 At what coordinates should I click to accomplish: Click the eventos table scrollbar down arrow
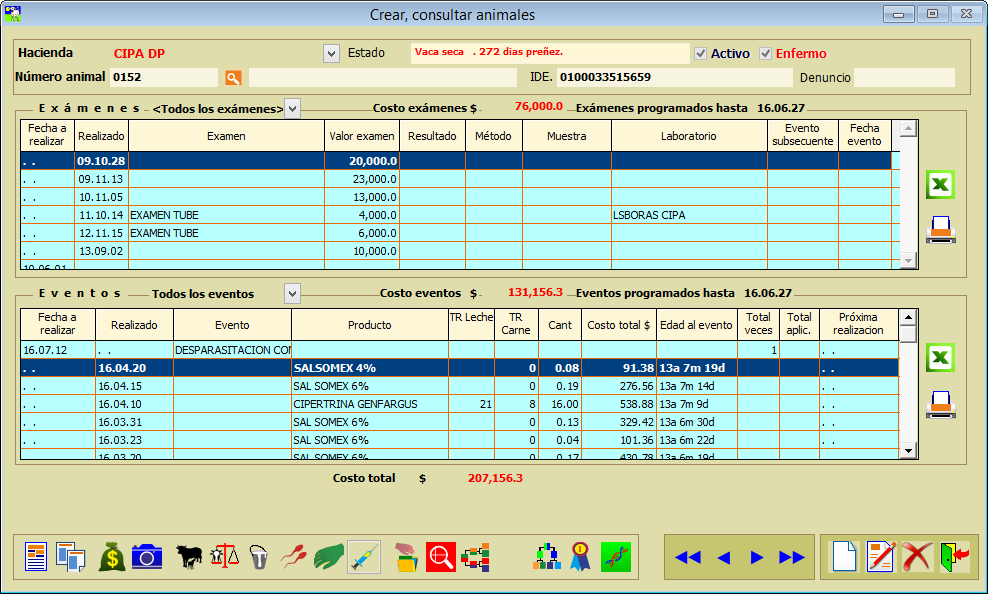(x=908, y=451)
